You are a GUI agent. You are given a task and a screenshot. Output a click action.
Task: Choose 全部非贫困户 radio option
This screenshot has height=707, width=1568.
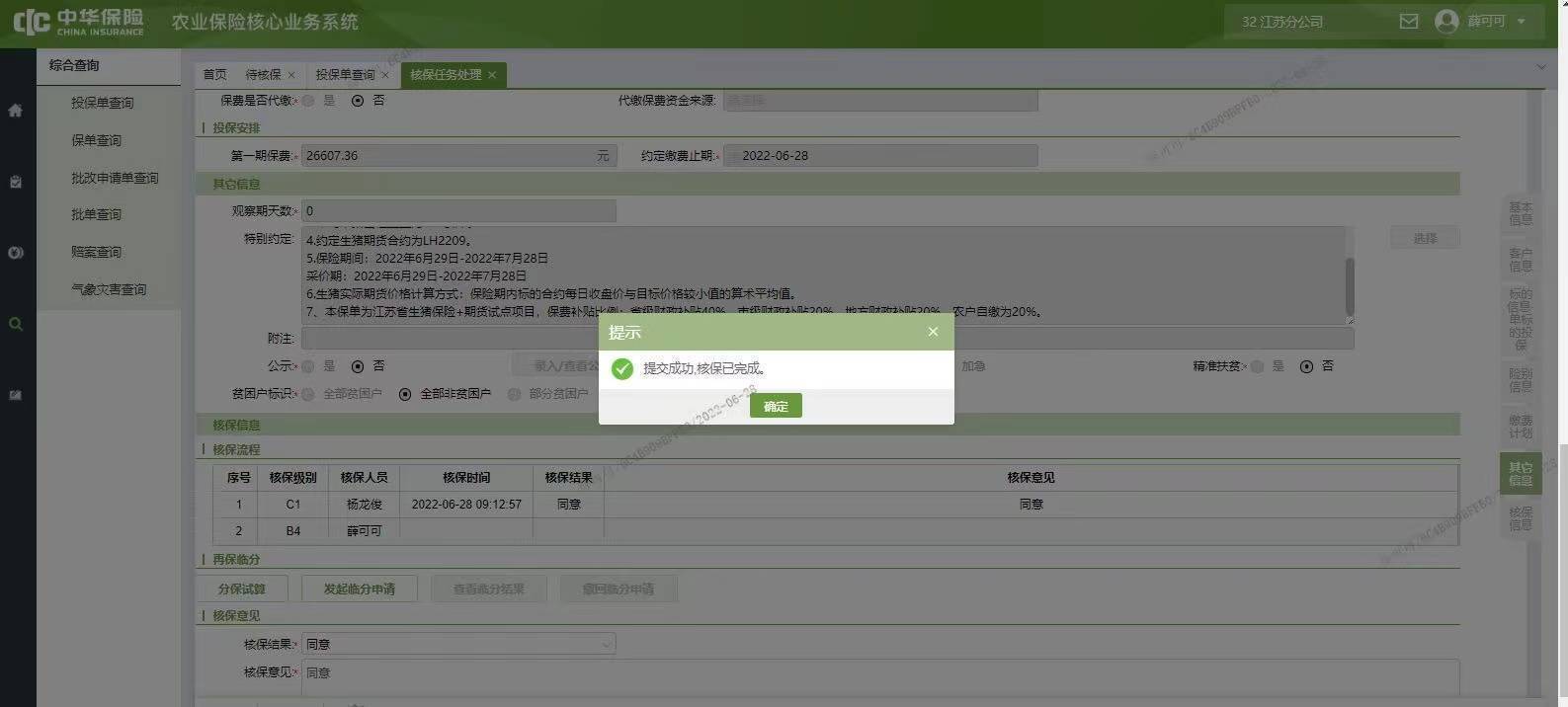405,394
